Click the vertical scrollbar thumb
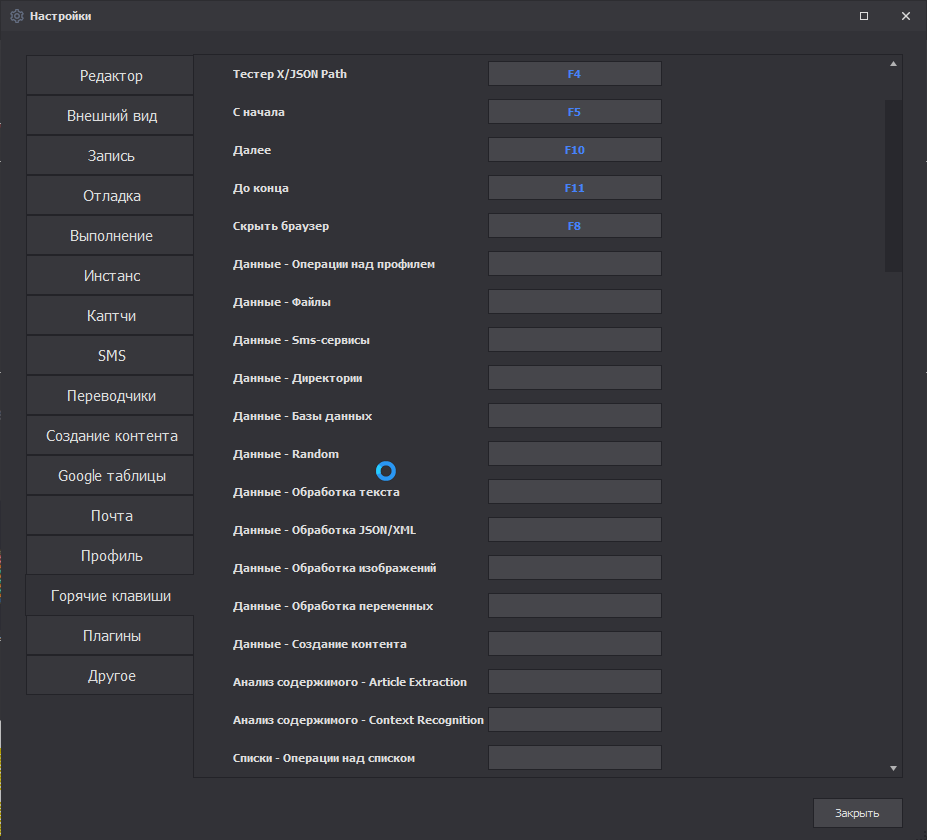The height and width of the screenshot is (840, 927). 893,186
